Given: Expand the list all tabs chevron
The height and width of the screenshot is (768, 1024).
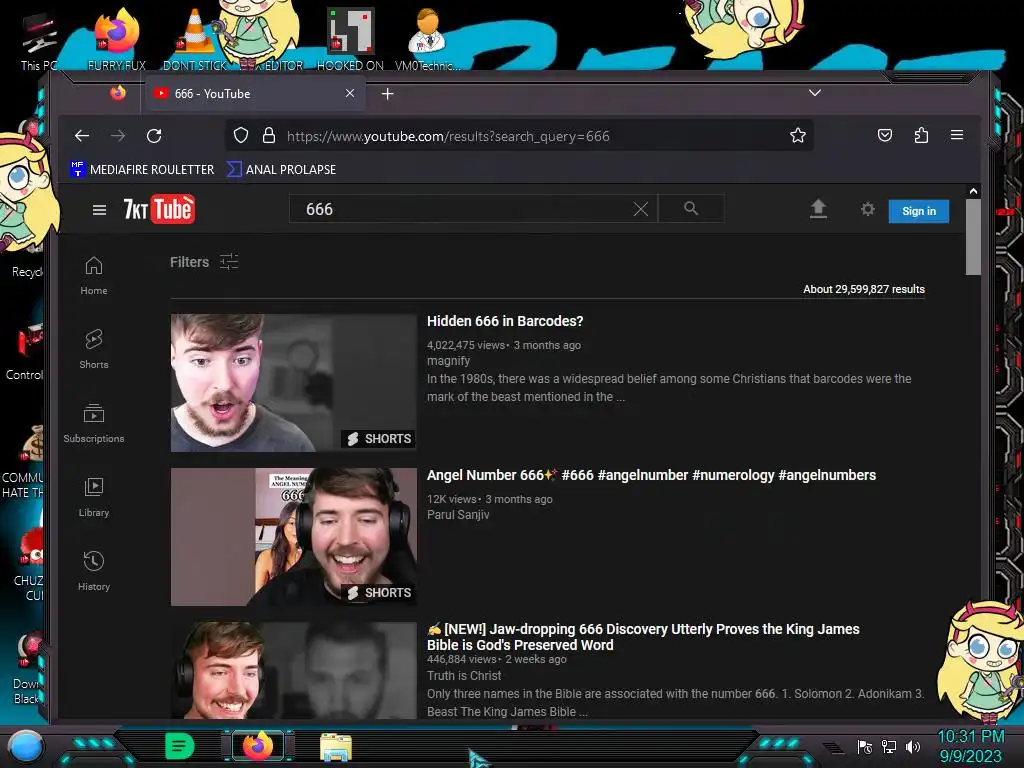Looking at the screenshot, I should [x=814, y=93].
